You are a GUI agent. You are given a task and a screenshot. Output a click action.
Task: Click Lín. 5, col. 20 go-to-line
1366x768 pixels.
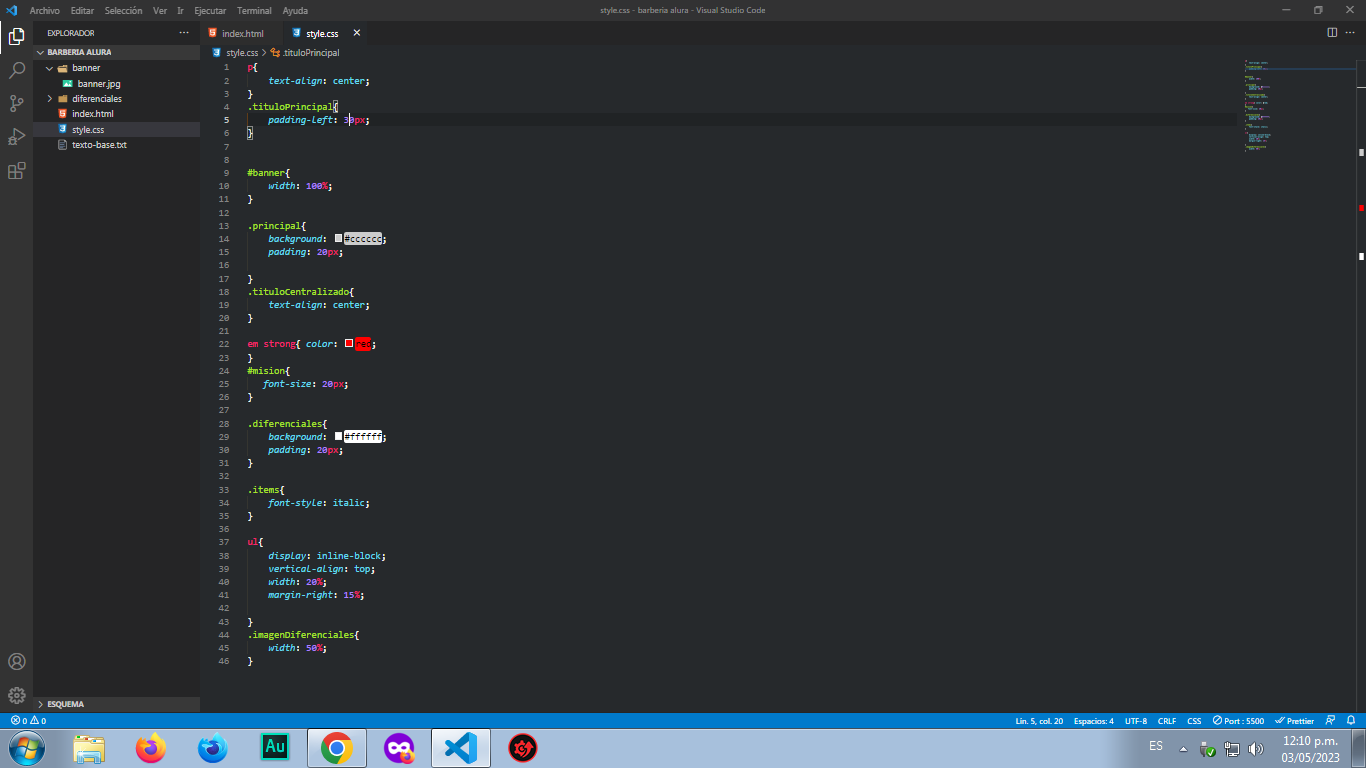click(x=1039, y=720)
